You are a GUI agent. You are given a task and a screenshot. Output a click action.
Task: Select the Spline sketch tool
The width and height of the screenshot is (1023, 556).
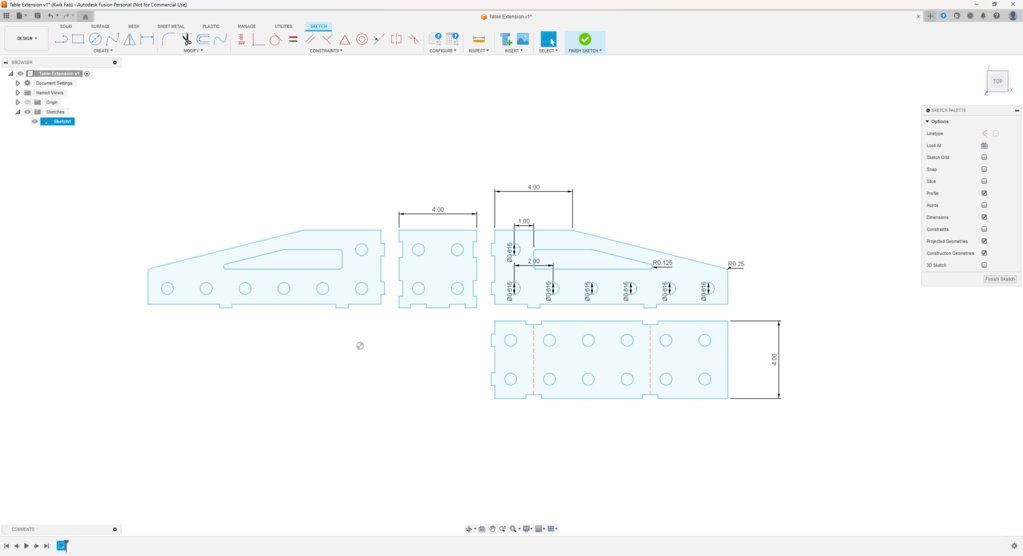click(x=113, y=40)
